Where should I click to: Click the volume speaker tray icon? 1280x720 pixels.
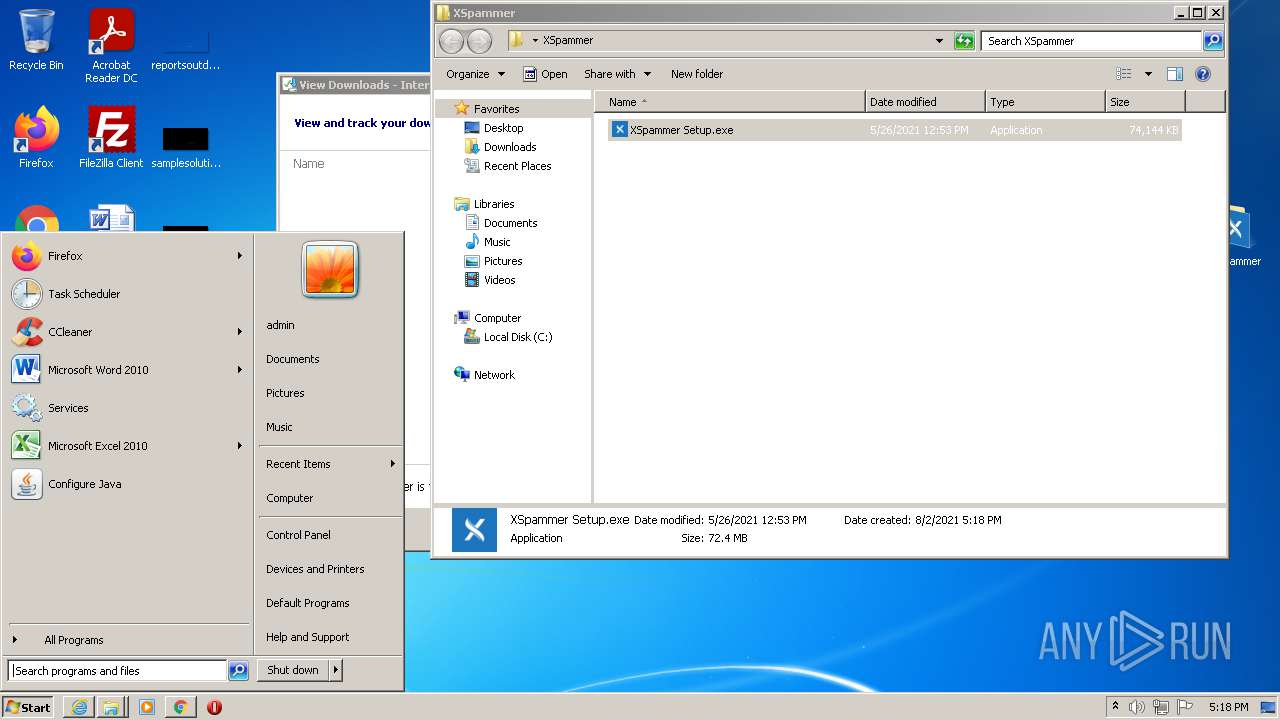click(x=1137, y=707)
